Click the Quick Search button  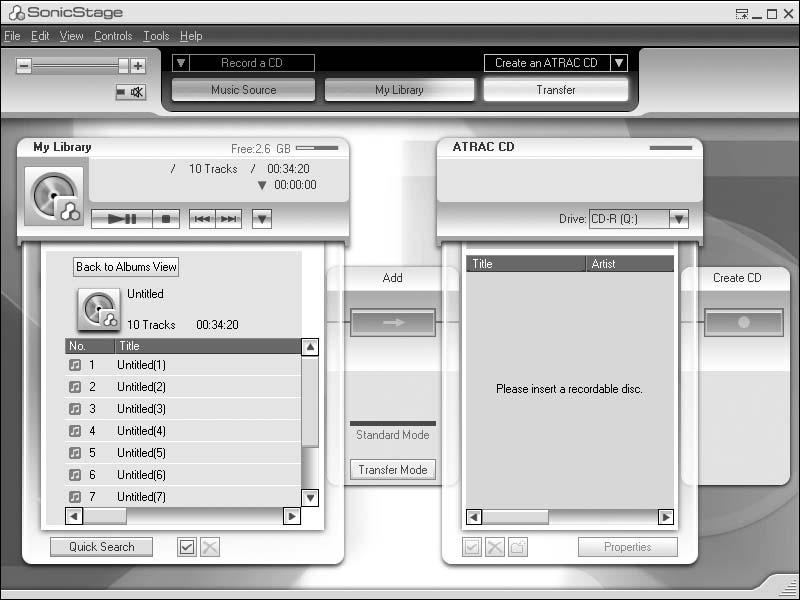click(102, 547)
